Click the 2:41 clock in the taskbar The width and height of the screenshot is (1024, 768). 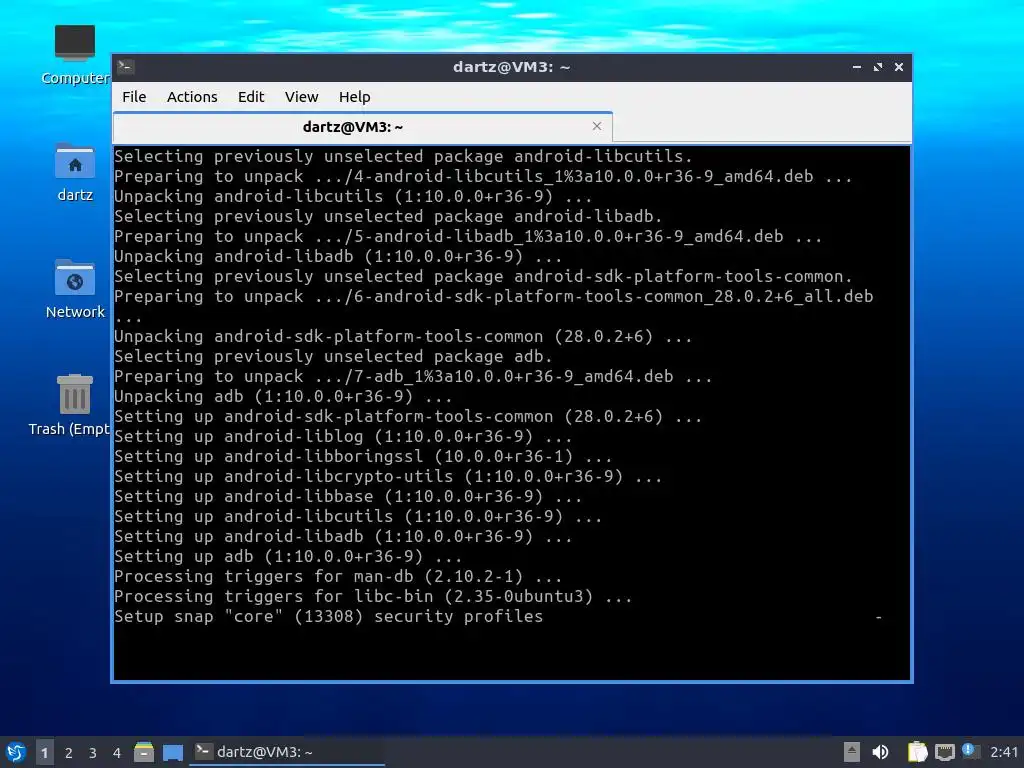coord(1004,752)
